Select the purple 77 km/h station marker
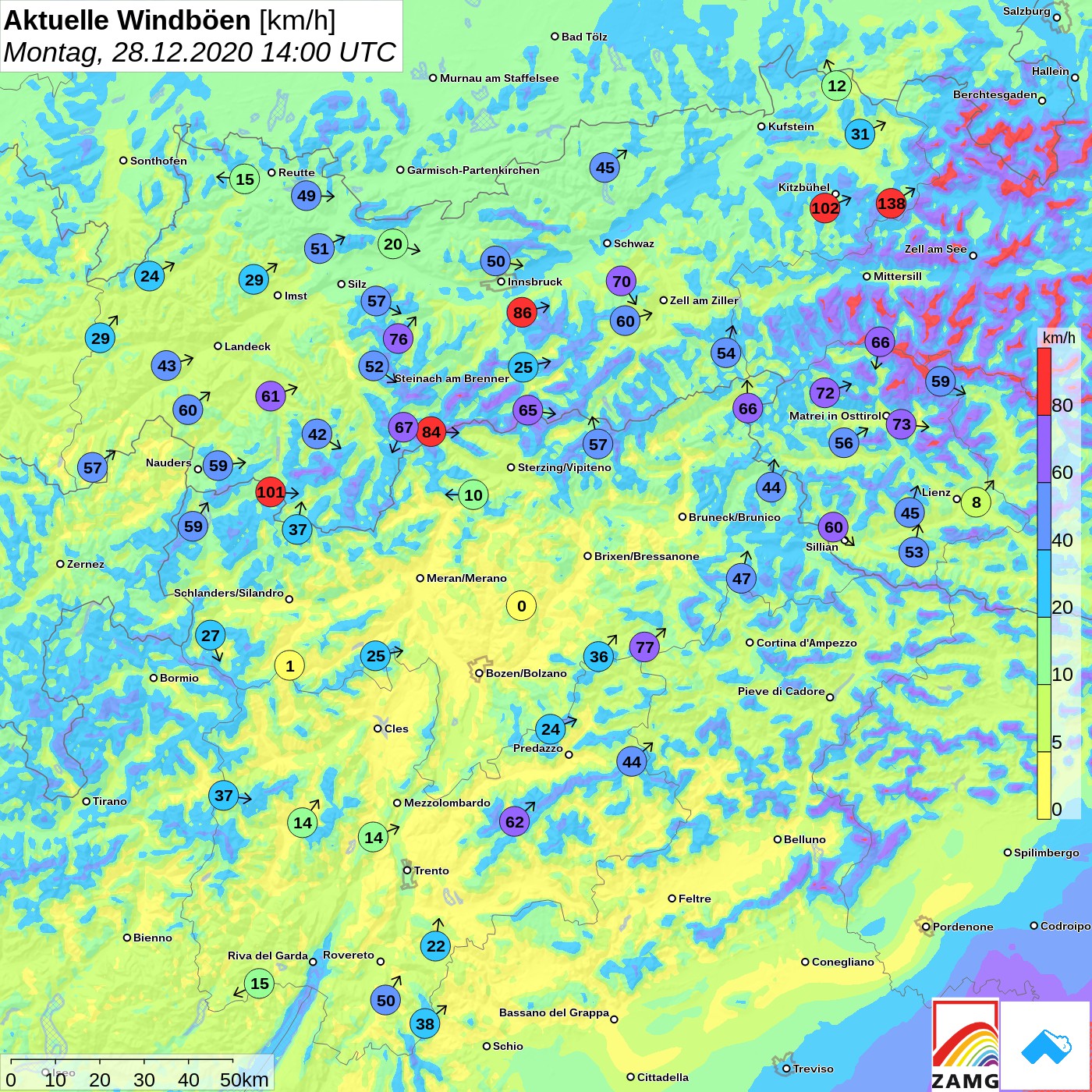Viewport: 1092px width, 1092px height. pos(644,647)
